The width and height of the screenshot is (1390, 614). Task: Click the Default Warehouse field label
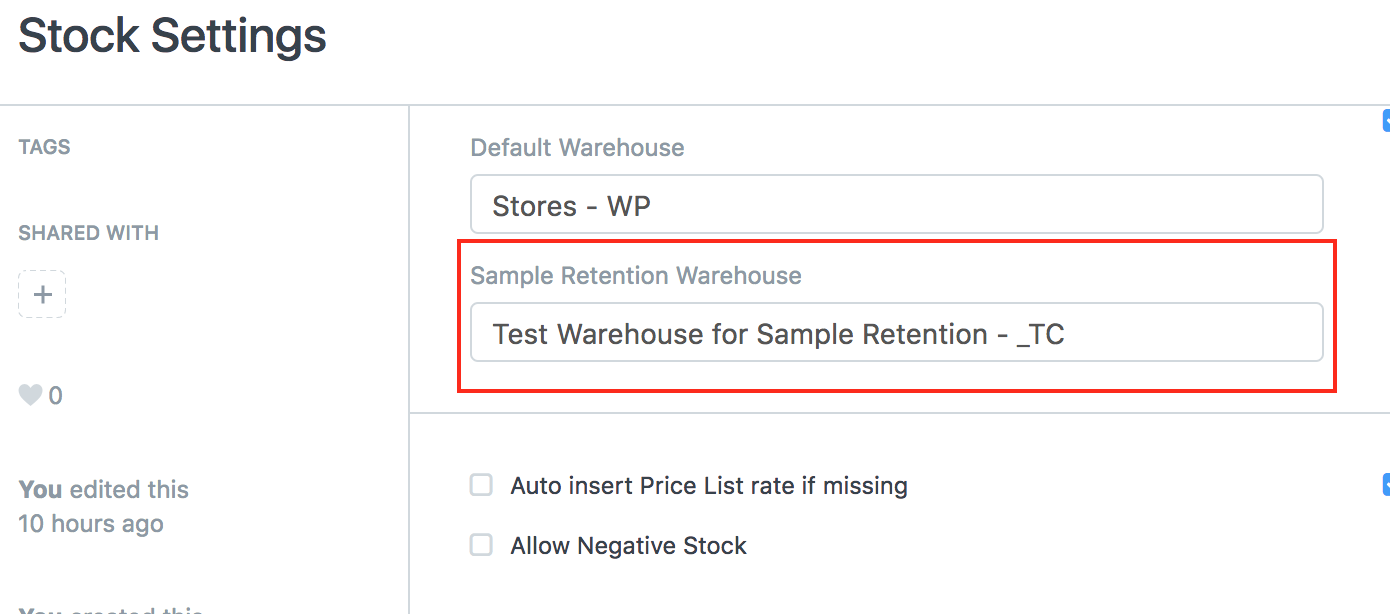point(577,148)
